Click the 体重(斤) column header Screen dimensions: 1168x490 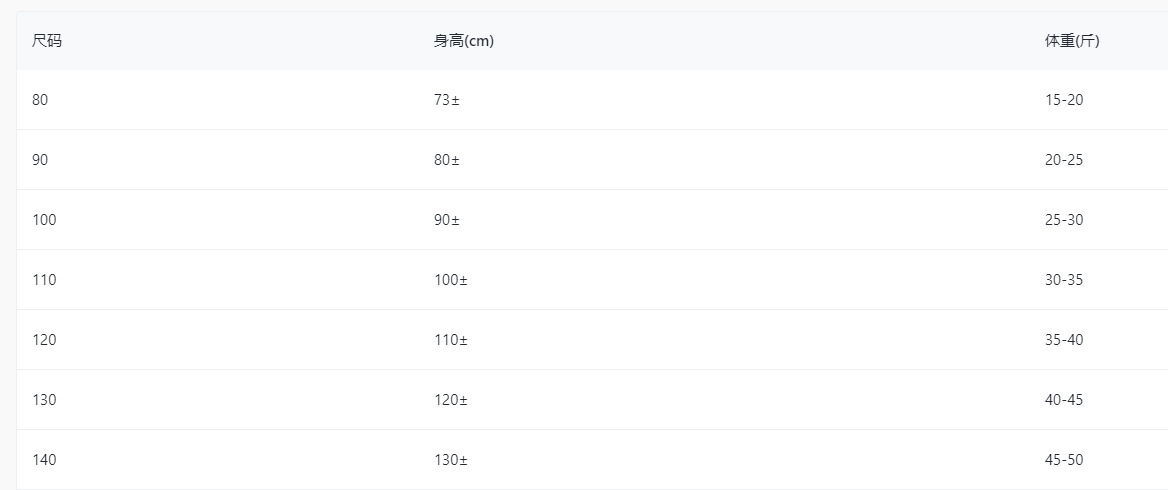(1072, 41)
